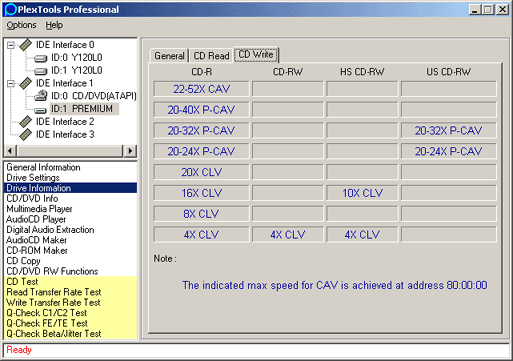513x361 pixels.
Task: Select IDE Interface 0 in tree
Action: click(65, 45)
